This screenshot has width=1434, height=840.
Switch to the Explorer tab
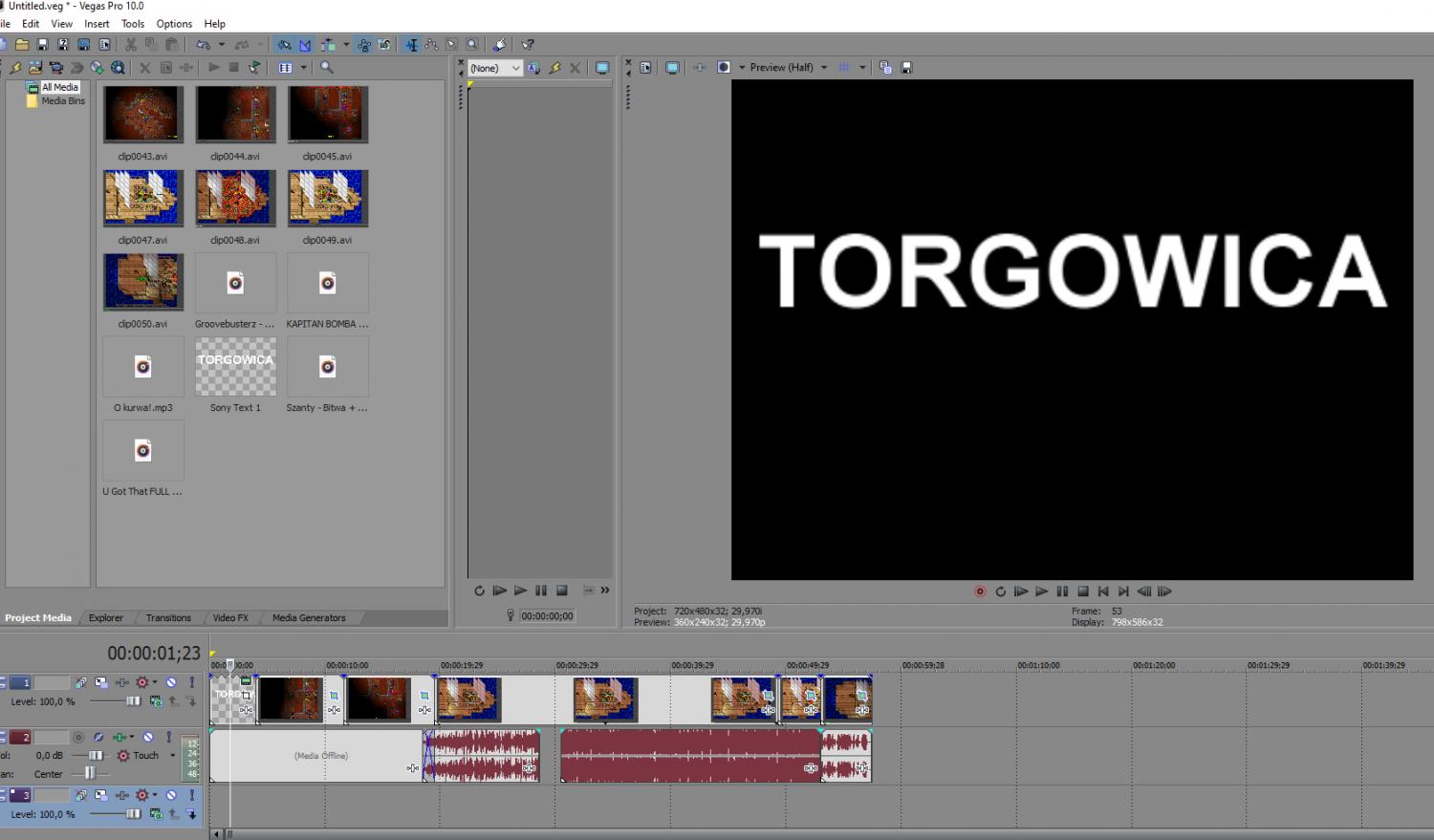pyautogui.click(x=106, y=617)
